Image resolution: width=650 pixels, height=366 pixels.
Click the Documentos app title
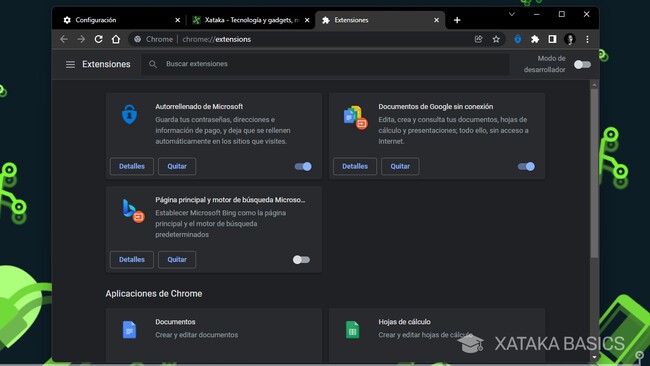[175, 322]
